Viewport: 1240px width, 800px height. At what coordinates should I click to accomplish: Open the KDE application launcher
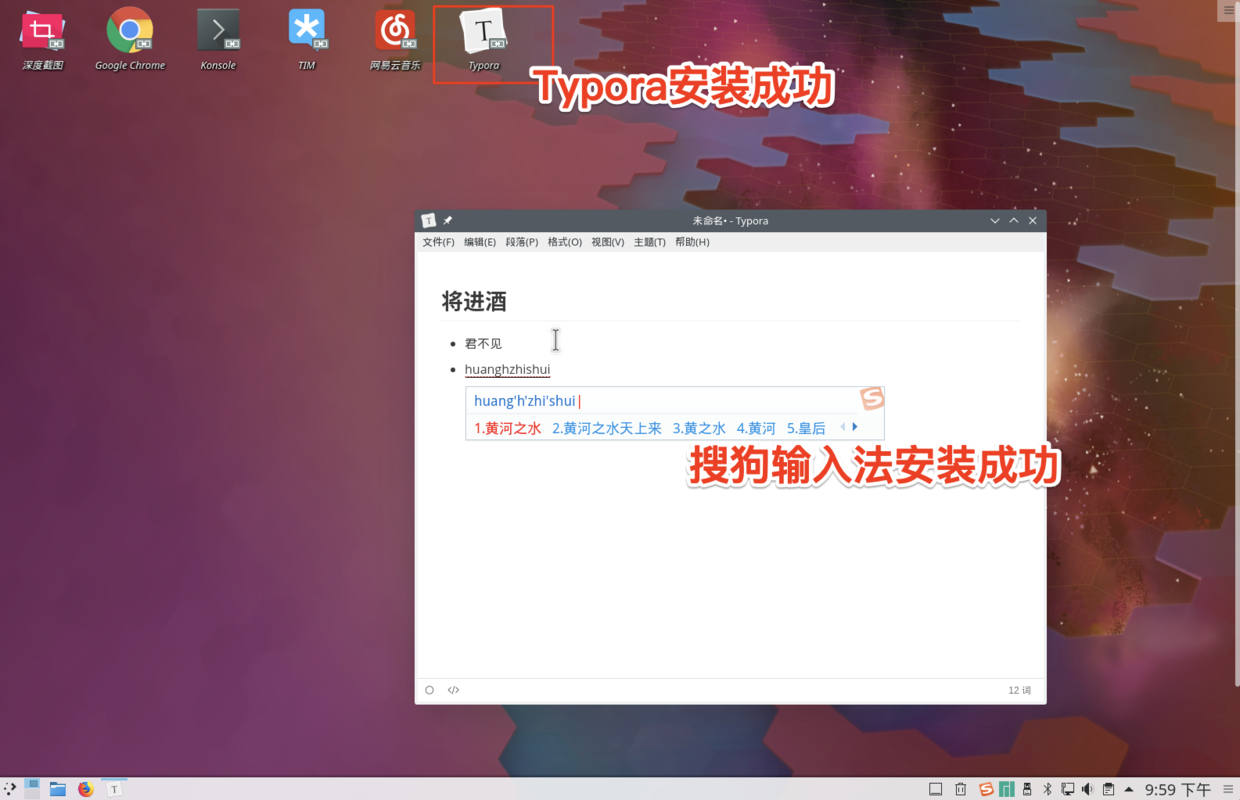tap(10, 789)
